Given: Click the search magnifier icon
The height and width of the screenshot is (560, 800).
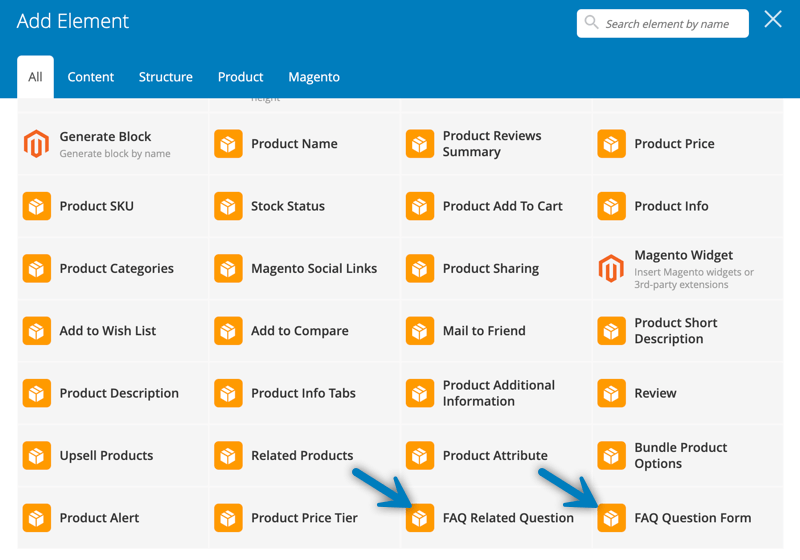Looking at the screenshot, I should click(591, 22).
